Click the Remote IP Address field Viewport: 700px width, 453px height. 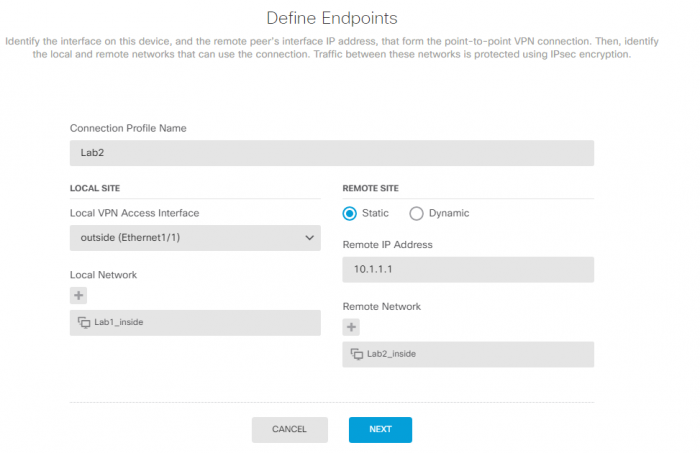467,270
